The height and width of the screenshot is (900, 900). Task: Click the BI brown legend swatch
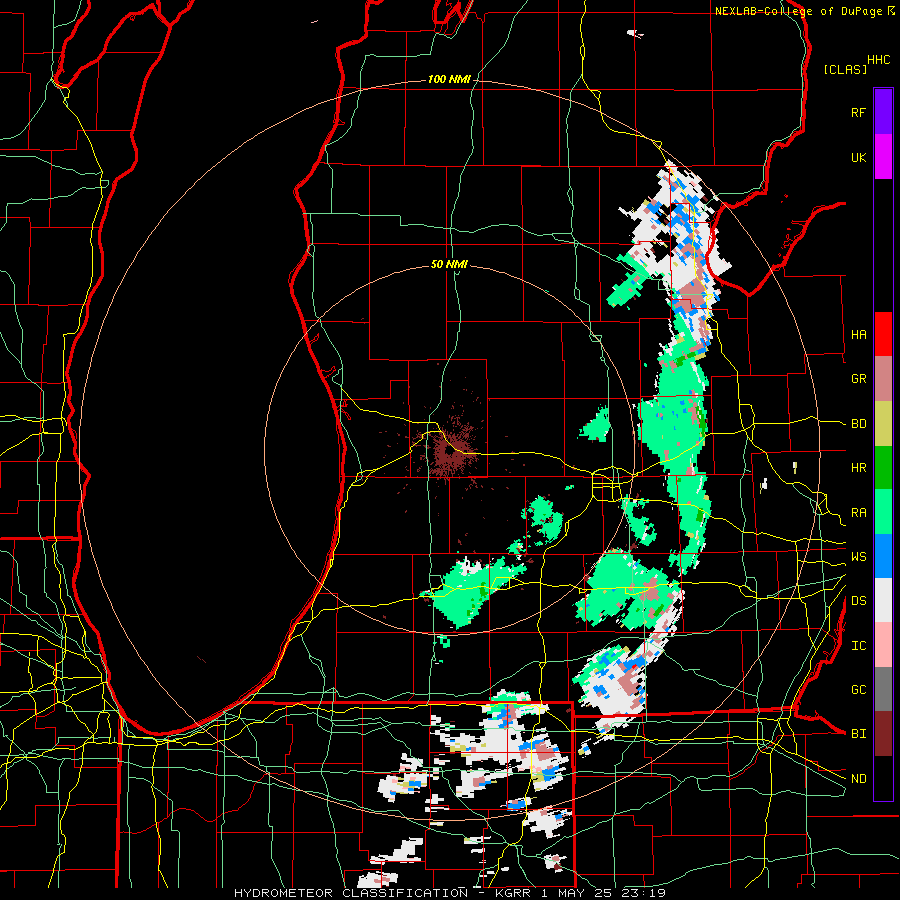pyautogui.click(x=883, y=734)
